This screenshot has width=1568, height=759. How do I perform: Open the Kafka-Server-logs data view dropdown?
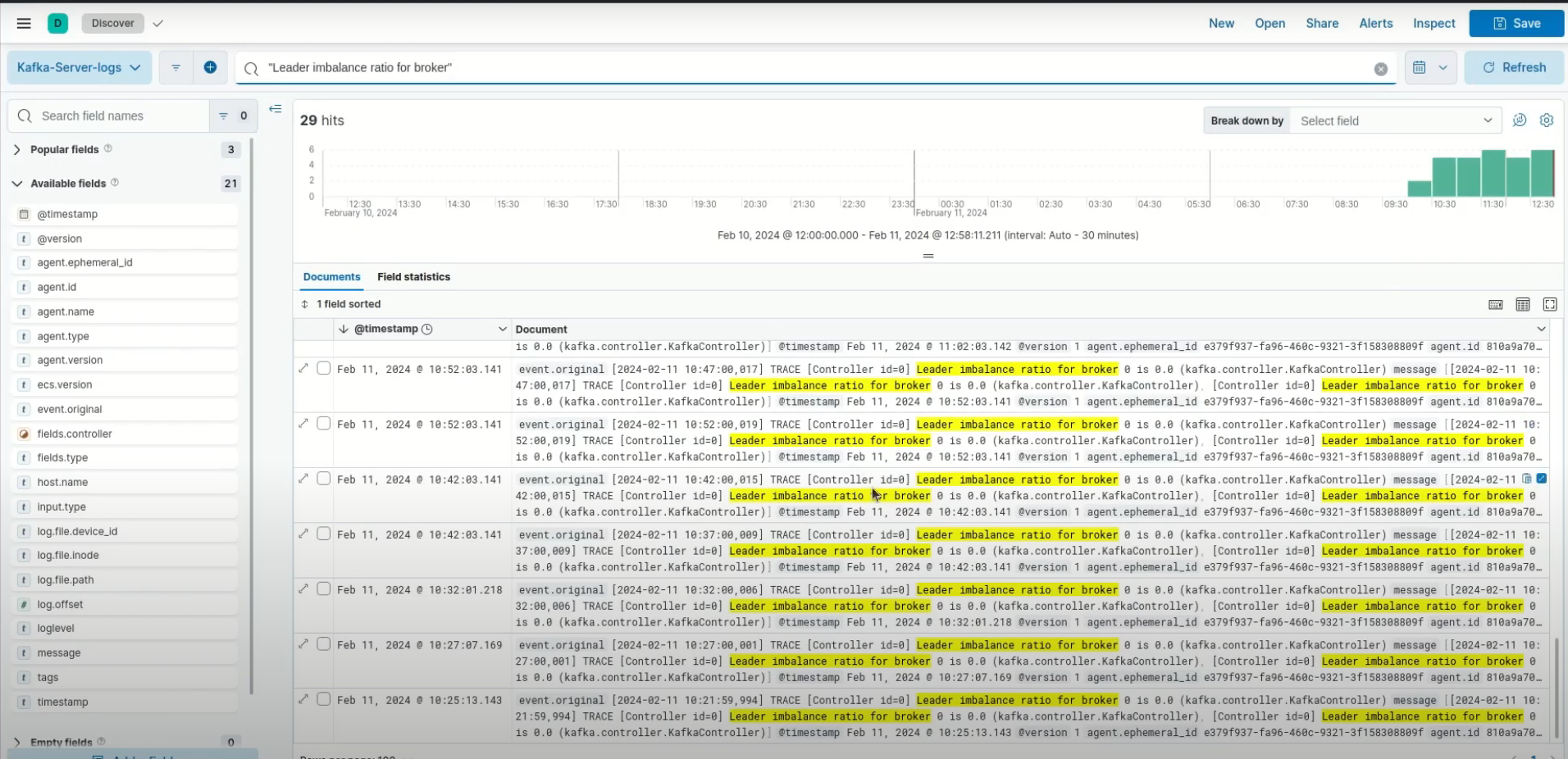(80, 67)
